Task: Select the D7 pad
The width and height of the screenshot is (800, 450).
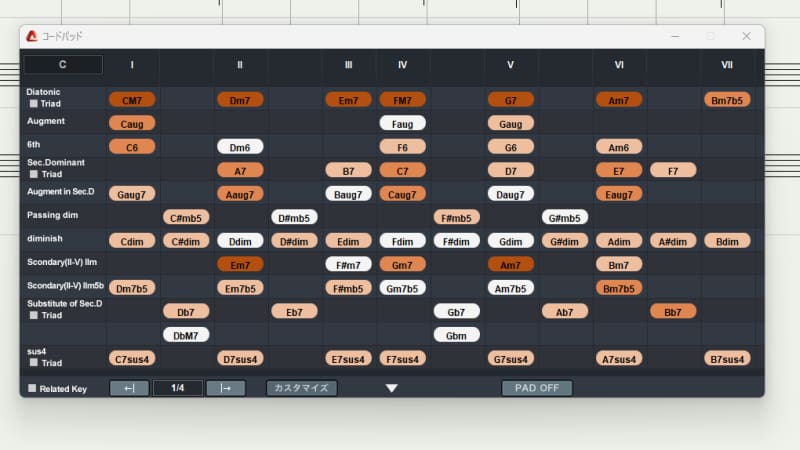Action: click(510, 170)
